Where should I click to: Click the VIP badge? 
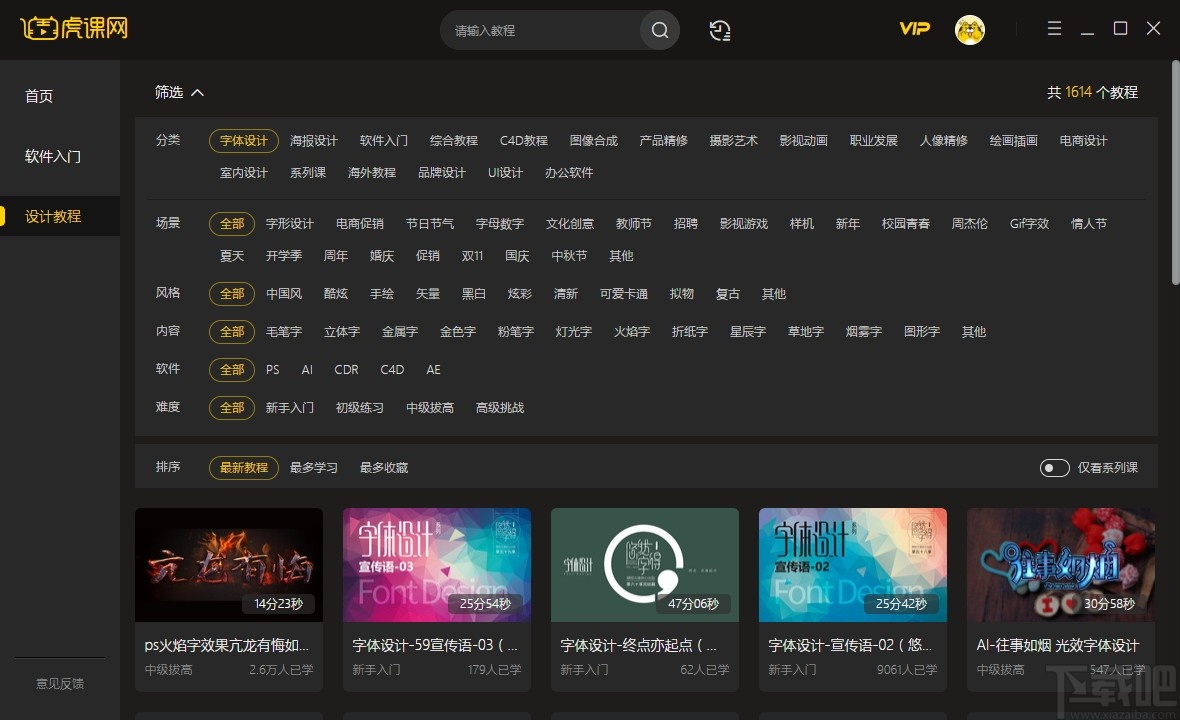click(913, 29)
